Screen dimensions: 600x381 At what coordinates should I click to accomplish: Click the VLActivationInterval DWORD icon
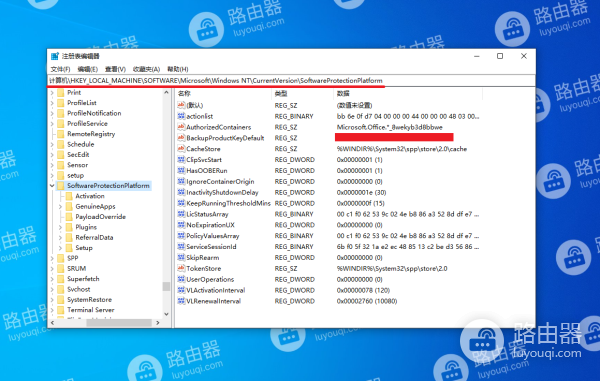pos(181,290)
